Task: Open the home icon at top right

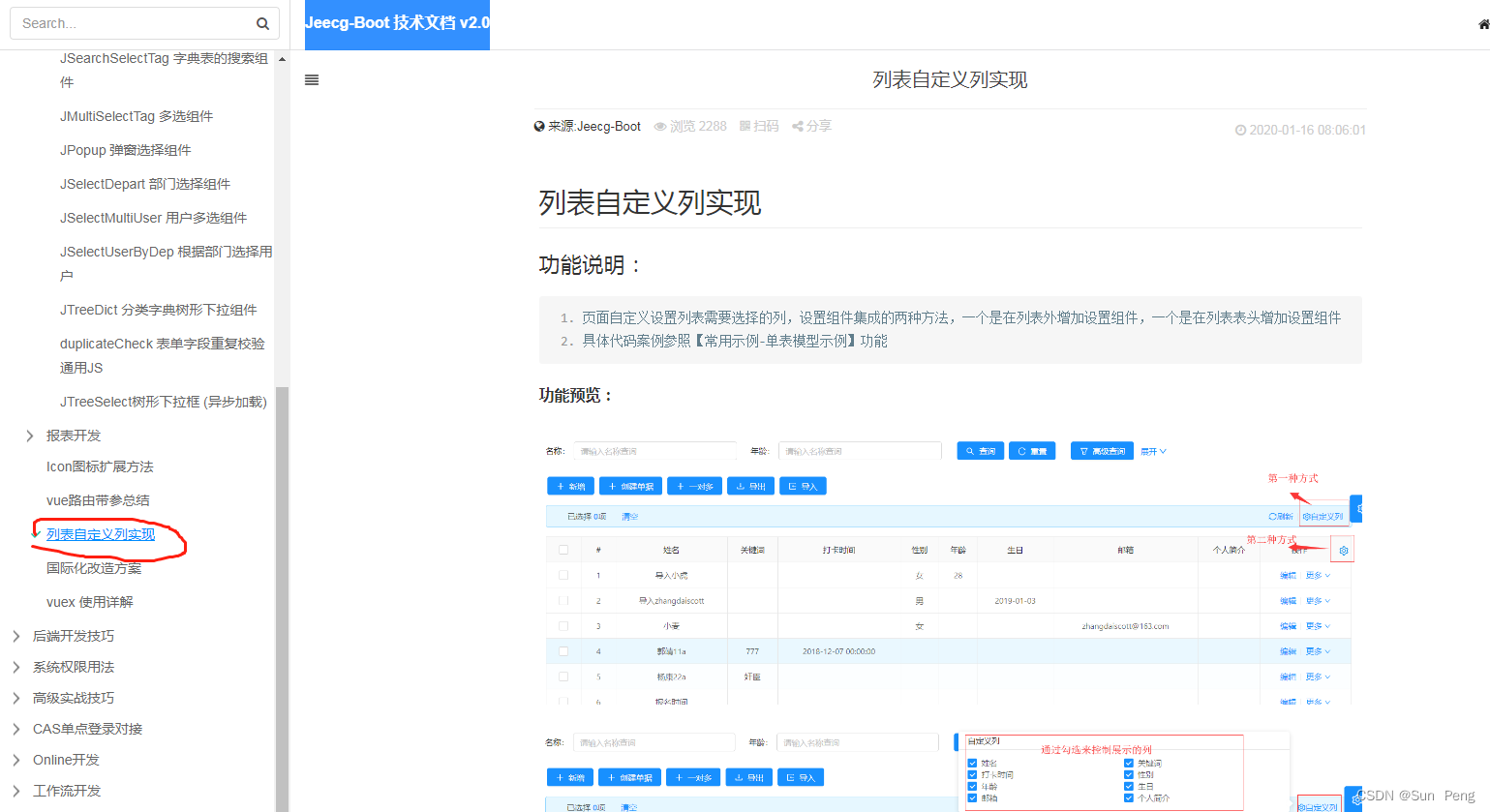Action: click(x=1483, y=24)
